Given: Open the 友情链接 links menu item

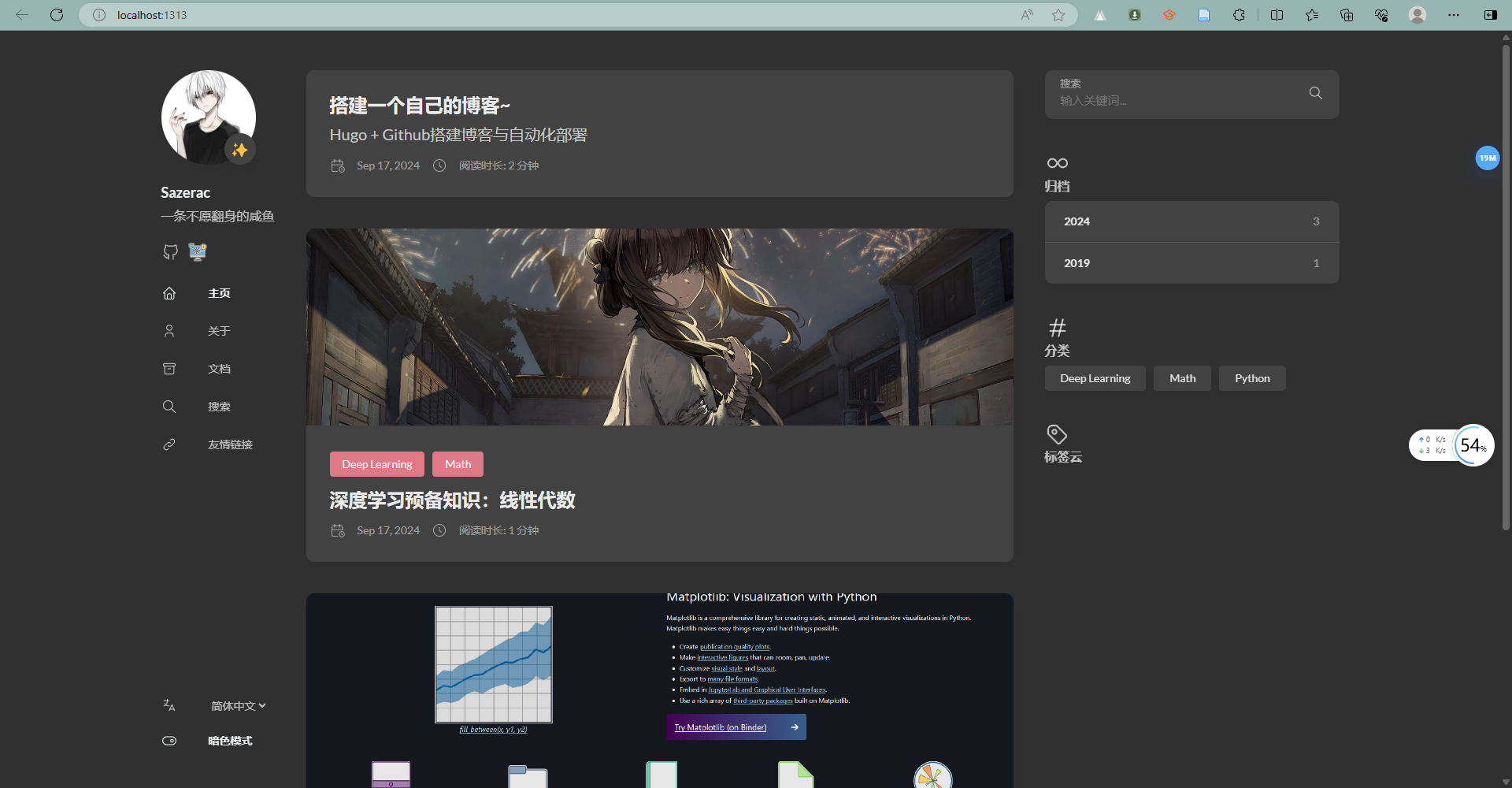Looking at the screenshot, I should 230,444.
